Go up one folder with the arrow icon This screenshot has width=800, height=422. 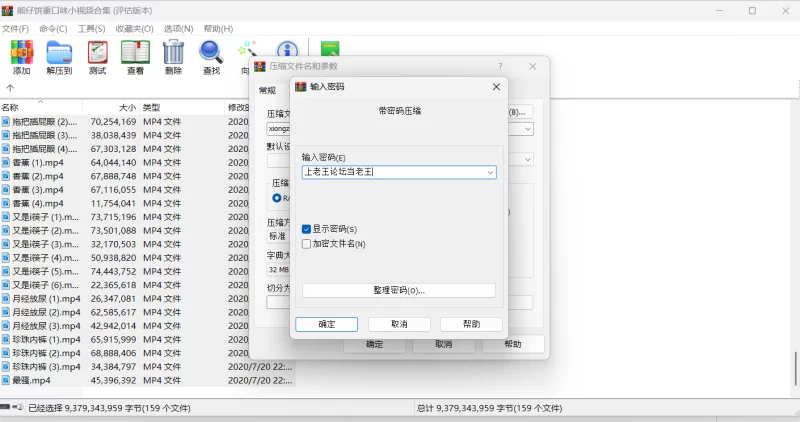(10, 88)
